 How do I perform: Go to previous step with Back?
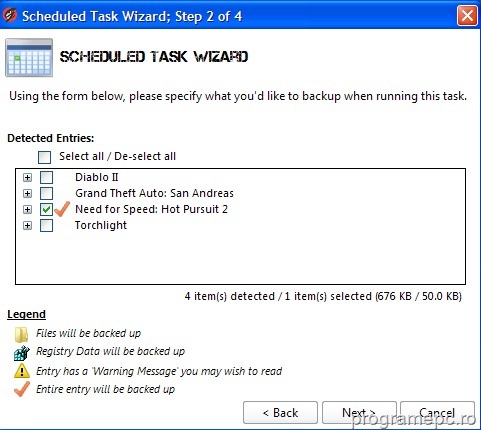click(x=280, y=413)
